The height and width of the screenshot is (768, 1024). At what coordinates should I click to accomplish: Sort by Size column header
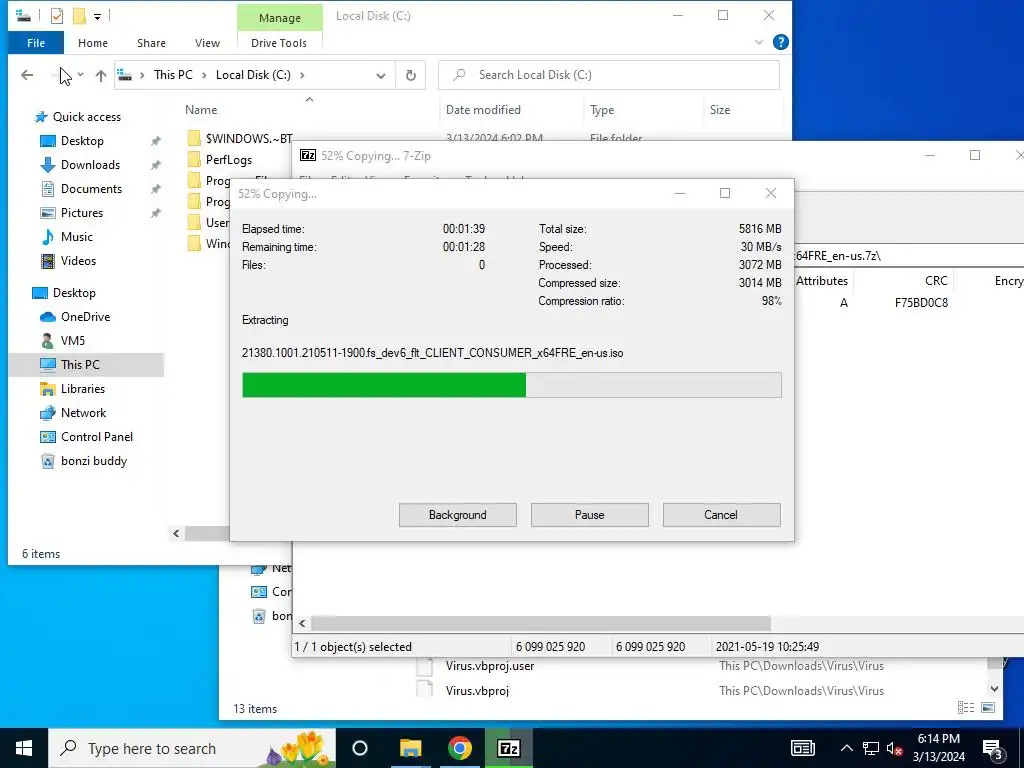[720, 110]
